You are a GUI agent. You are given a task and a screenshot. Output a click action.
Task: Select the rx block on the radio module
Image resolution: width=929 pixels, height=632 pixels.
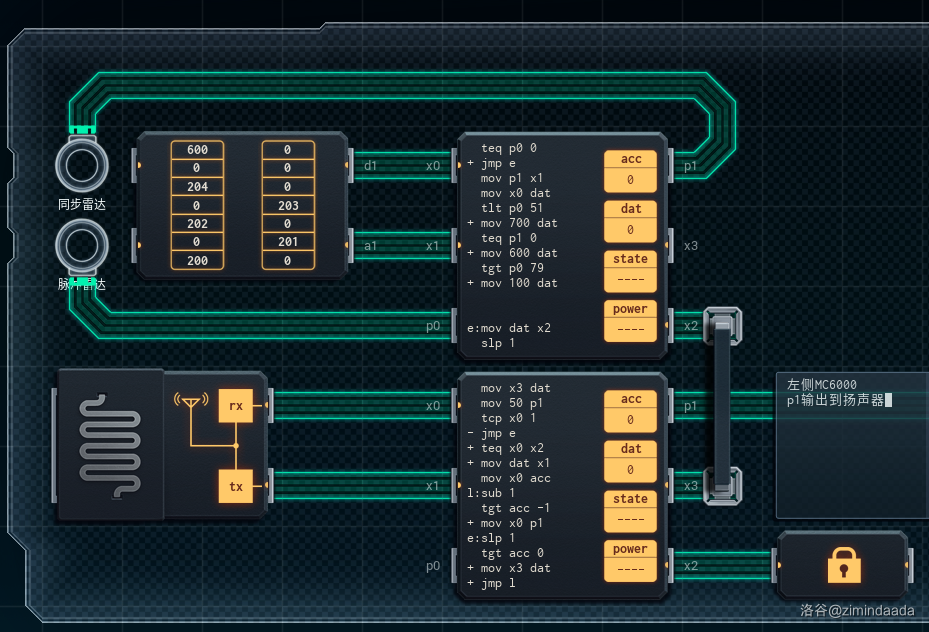point(236,406)
